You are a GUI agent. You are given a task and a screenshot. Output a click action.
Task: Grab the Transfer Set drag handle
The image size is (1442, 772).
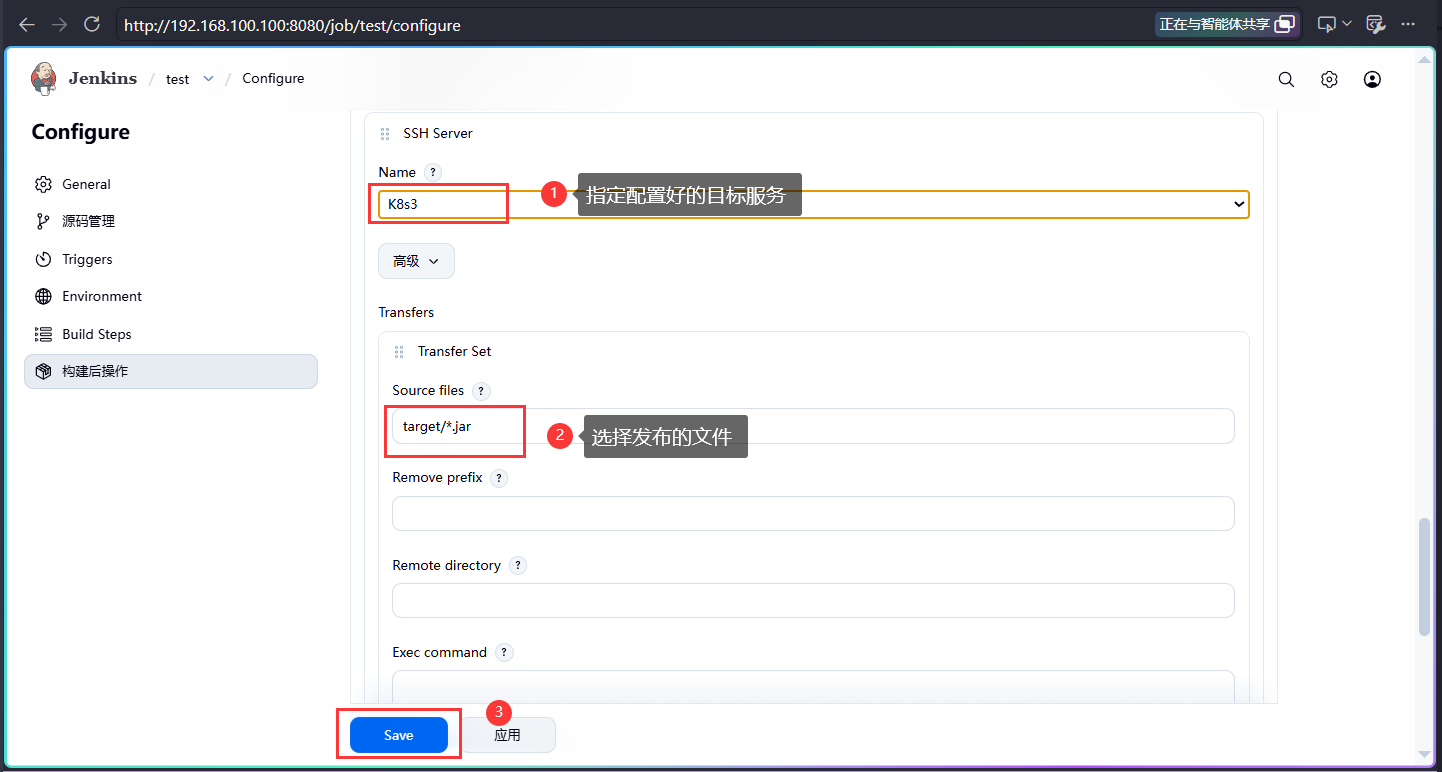pyautogui.click(x=399, y=352)
